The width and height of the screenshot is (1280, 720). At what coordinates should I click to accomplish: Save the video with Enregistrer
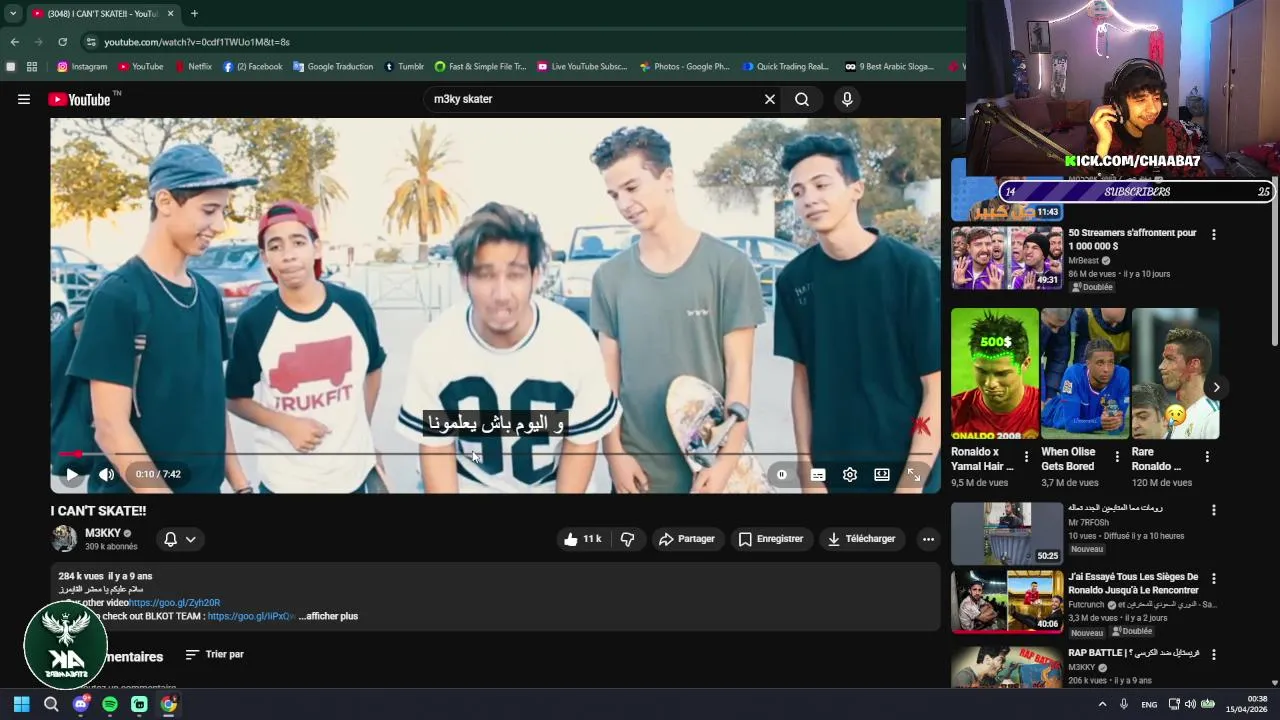coord(771,539)
